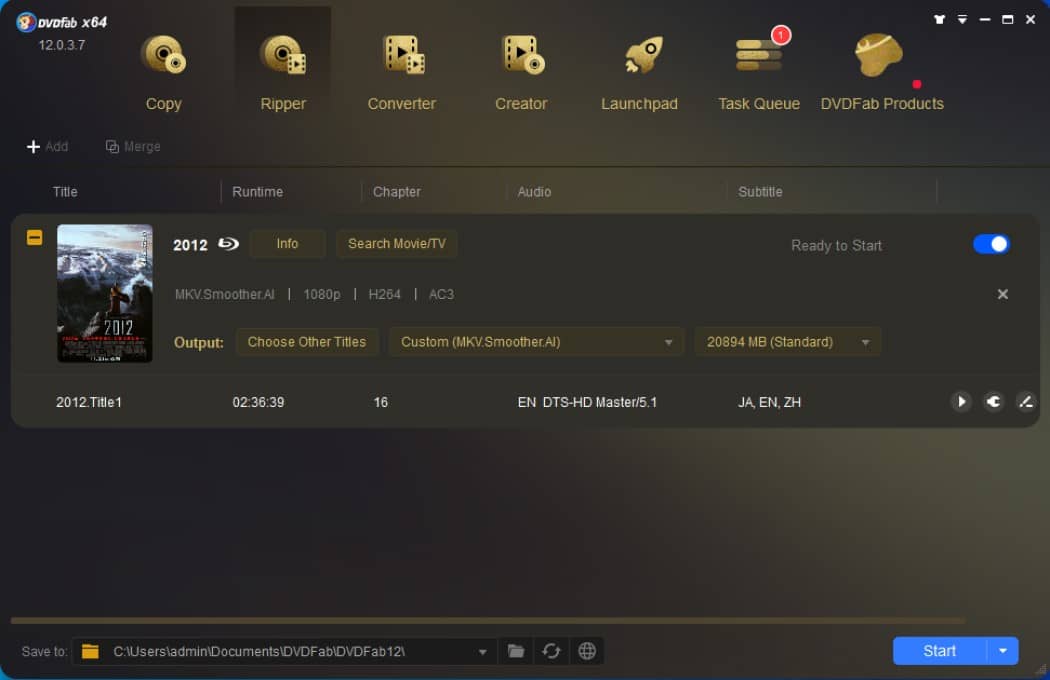This screenshot has width=1050, height=680.
Task: Click the AC3 audio codec label
Action: 441,294
